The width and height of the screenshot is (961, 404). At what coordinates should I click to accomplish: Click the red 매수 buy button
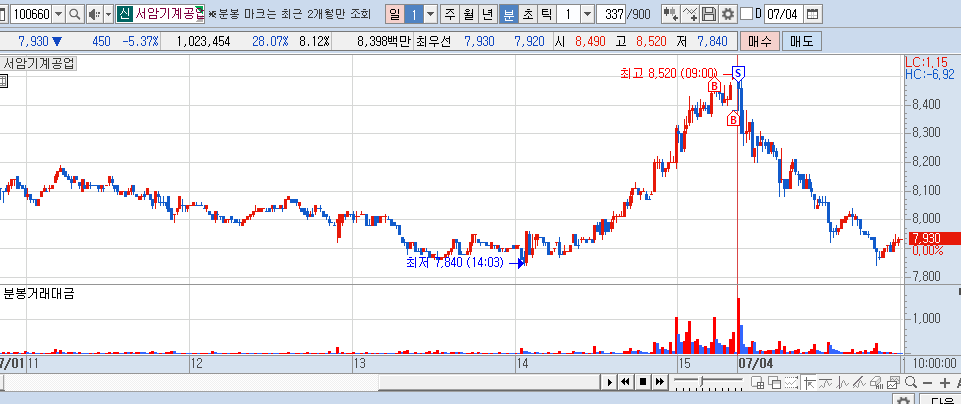point(759,42)
